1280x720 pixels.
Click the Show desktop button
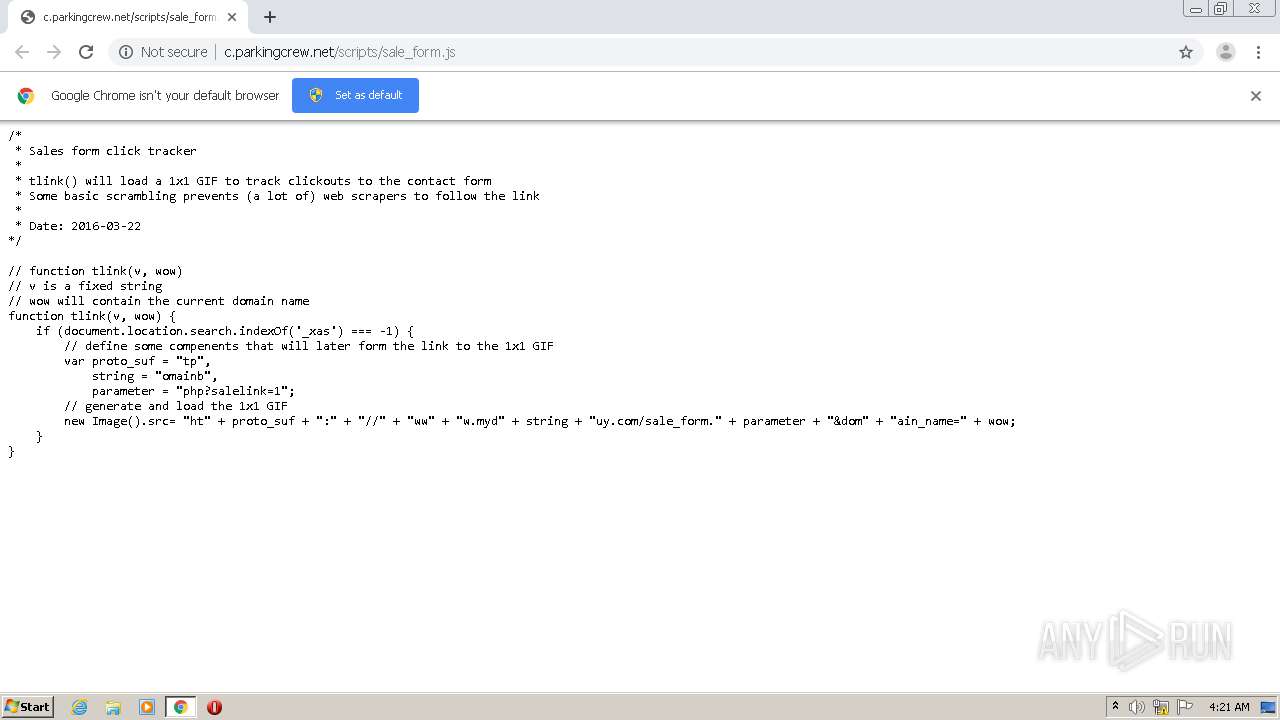[x=1269, y=707]
